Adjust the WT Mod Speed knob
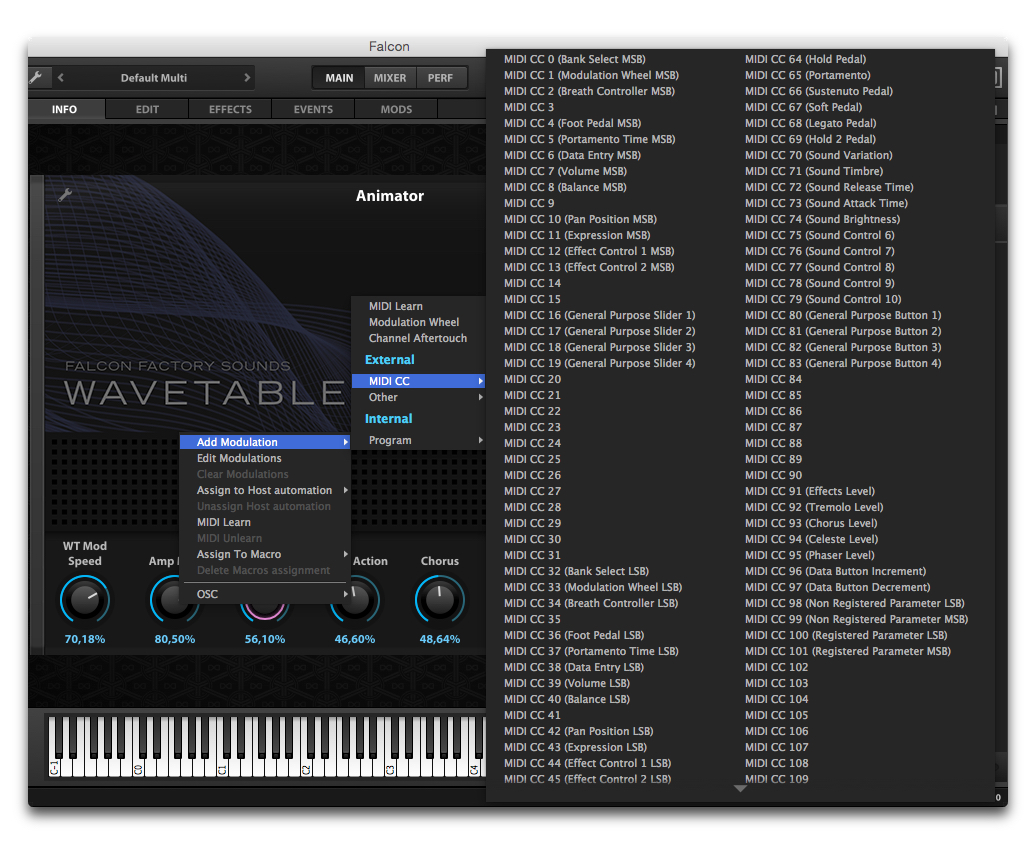Viewport: 1036px width, 843px height. click(85, 600)
